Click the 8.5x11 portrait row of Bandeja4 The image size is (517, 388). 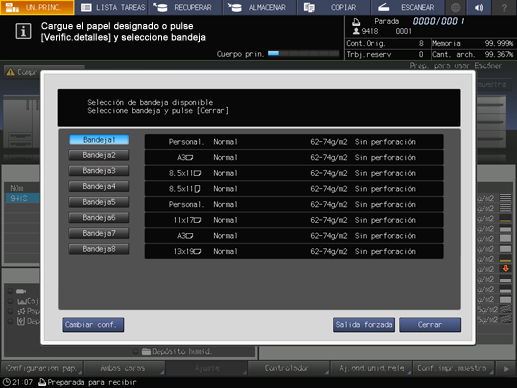294,189
